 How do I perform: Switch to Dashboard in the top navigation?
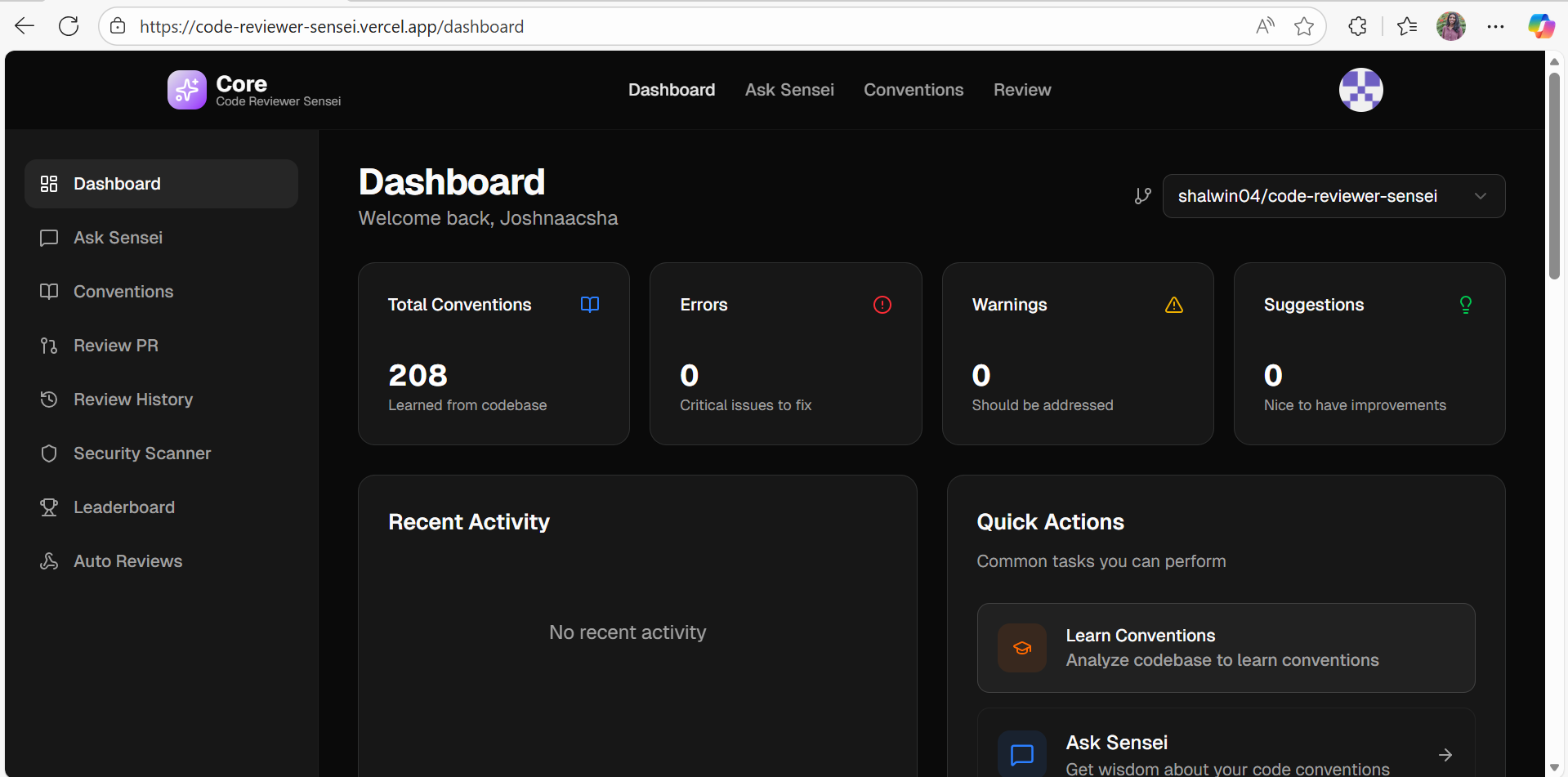672,90
